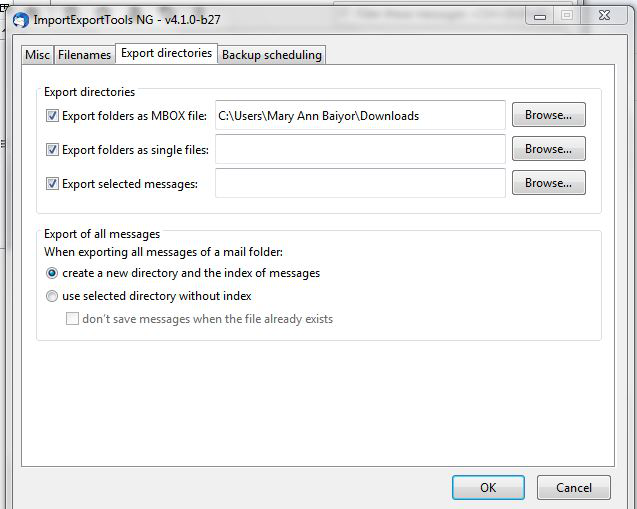Screen dimensions: 637x509
Task: Close the ImportExportTools NG dialog
Action: point(604,16)
